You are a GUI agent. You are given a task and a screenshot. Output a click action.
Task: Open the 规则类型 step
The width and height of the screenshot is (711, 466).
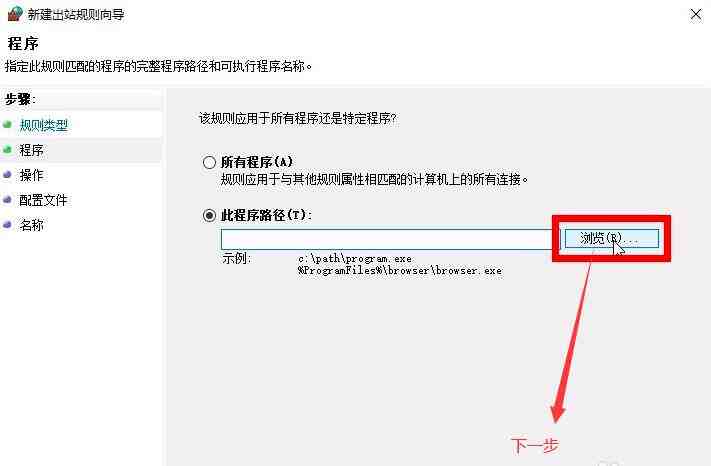click(x=44, y=125)
